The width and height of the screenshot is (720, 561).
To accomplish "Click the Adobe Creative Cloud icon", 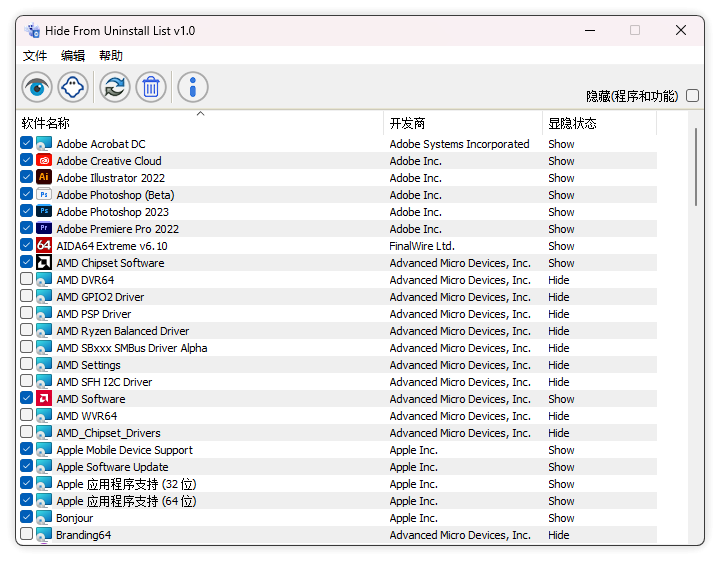I will pos(44,161).
